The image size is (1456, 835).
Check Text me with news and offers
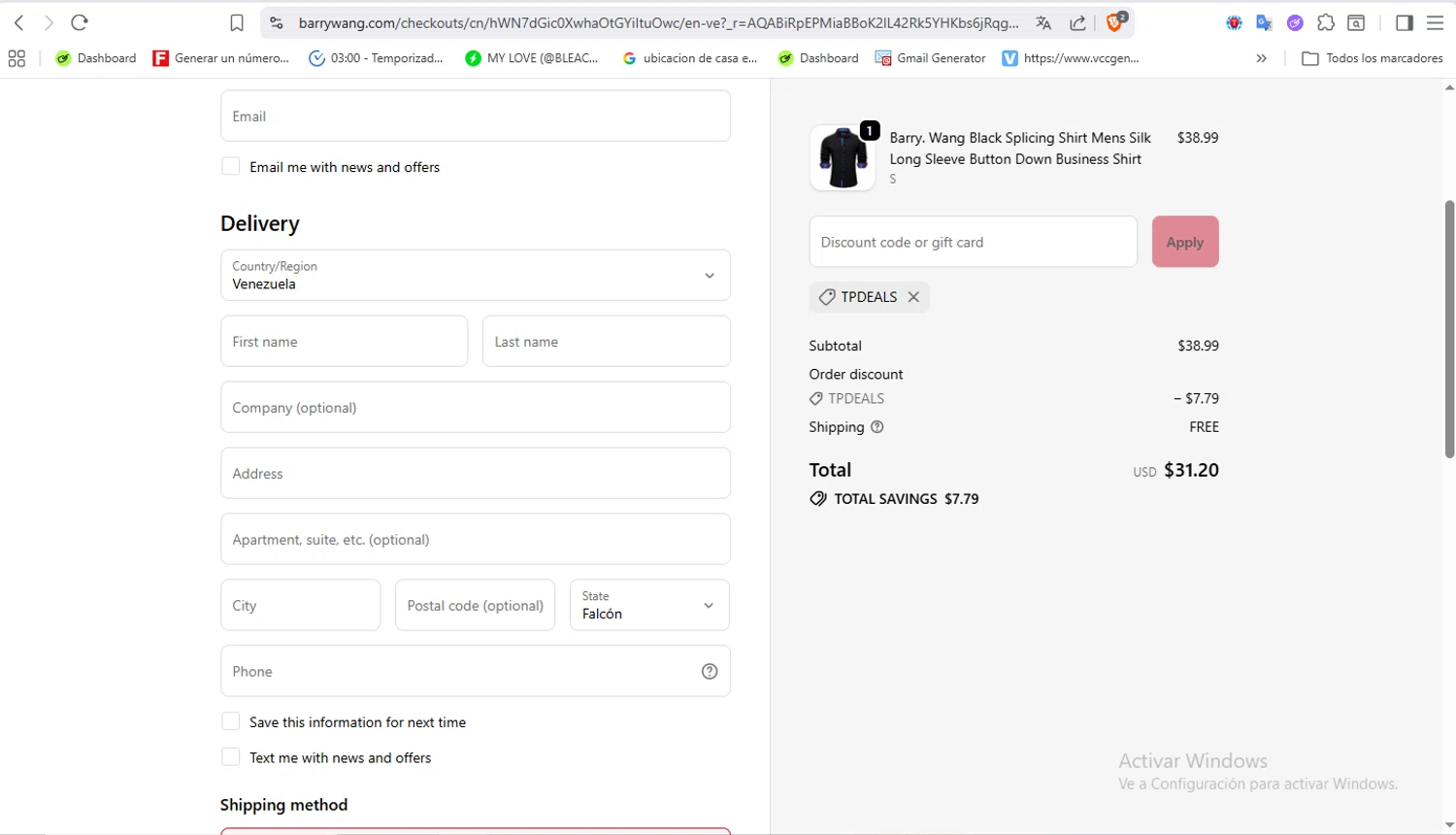(231, 756)
